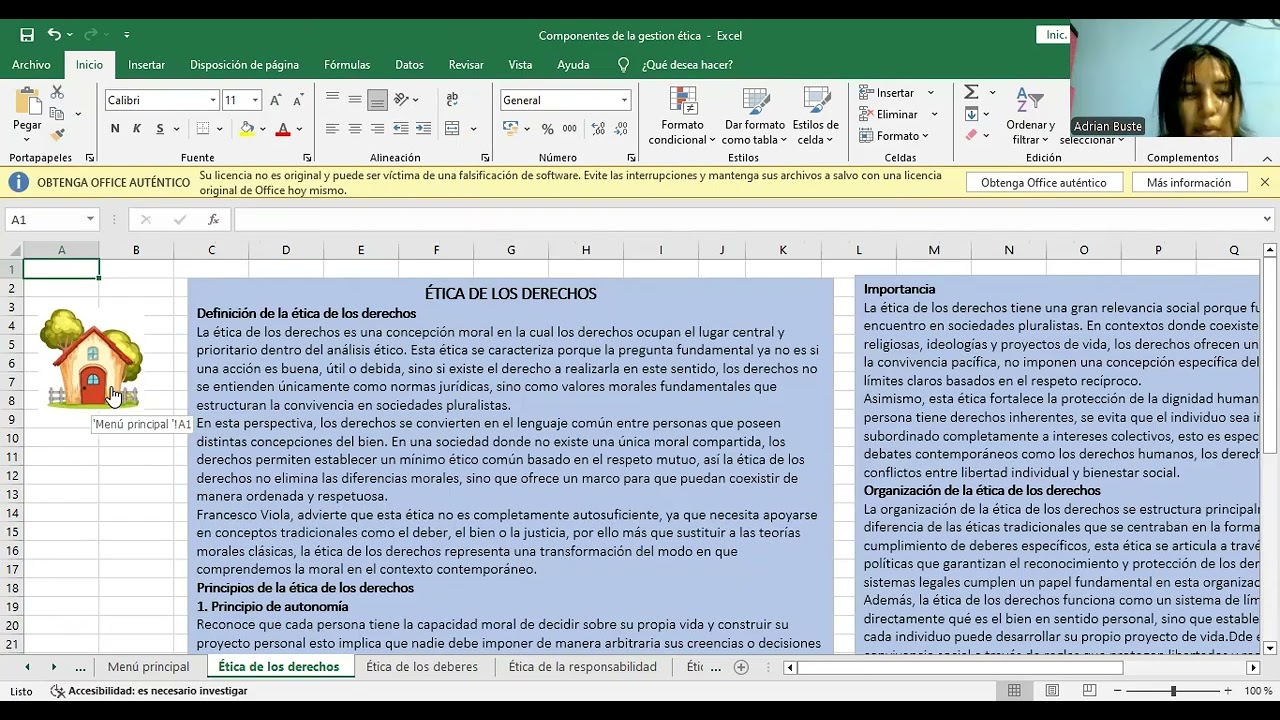Switch to Page Layout view icon
1280x720 pixels.
click(1052, 691)
